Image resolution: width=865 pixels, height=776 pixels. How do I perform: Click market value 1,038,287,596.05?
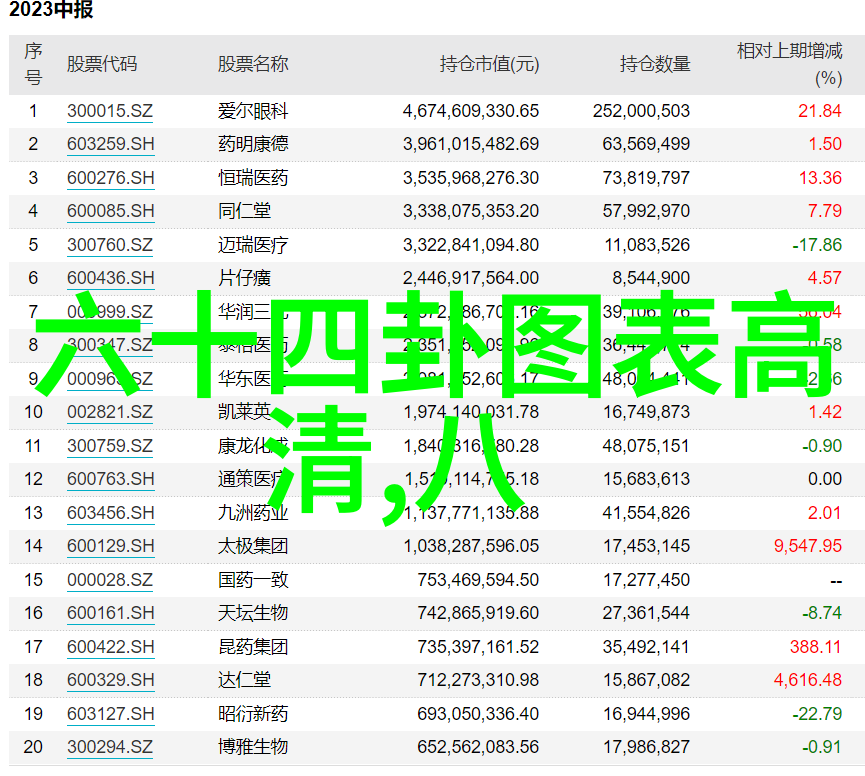471,546
